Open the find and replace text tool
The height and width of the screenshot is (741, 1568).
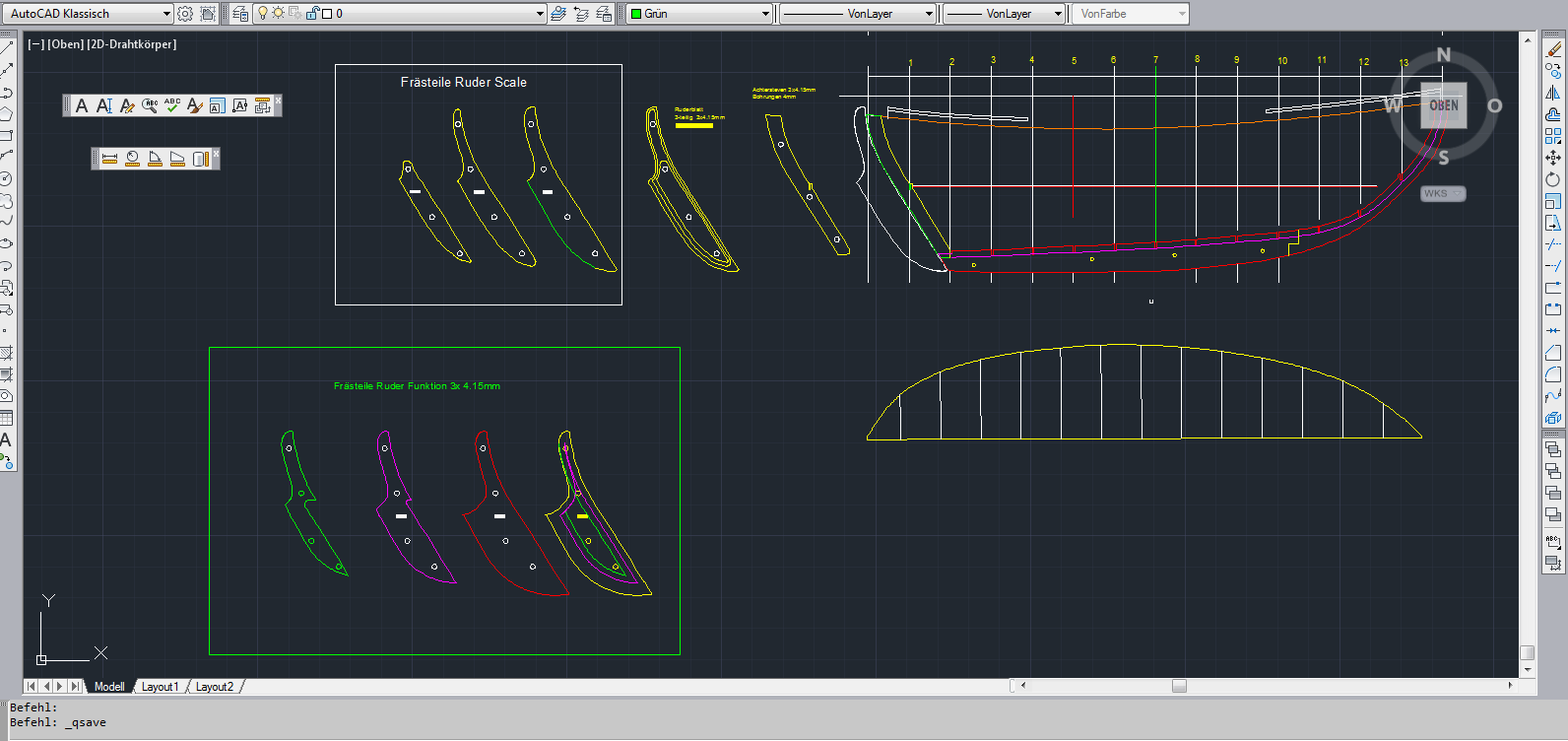150,105
